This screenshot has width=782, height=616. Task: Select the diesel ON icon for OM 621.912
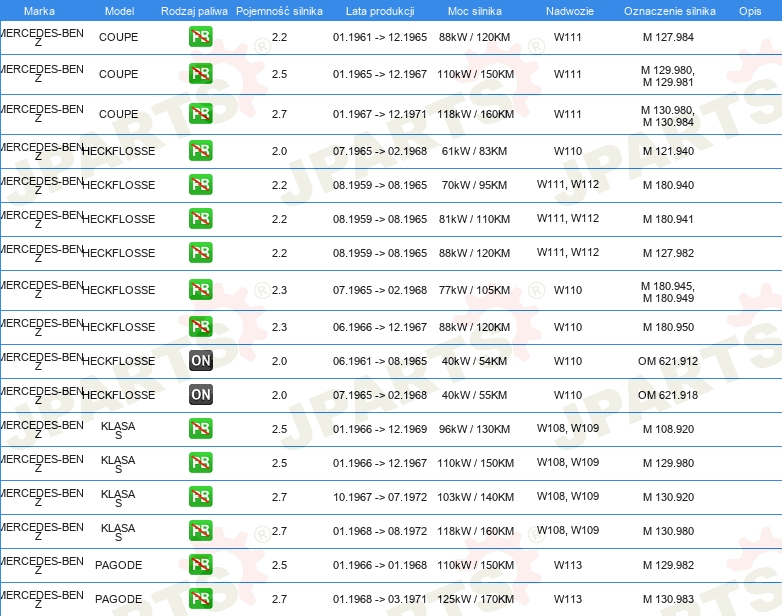click(x=201, y=361)
